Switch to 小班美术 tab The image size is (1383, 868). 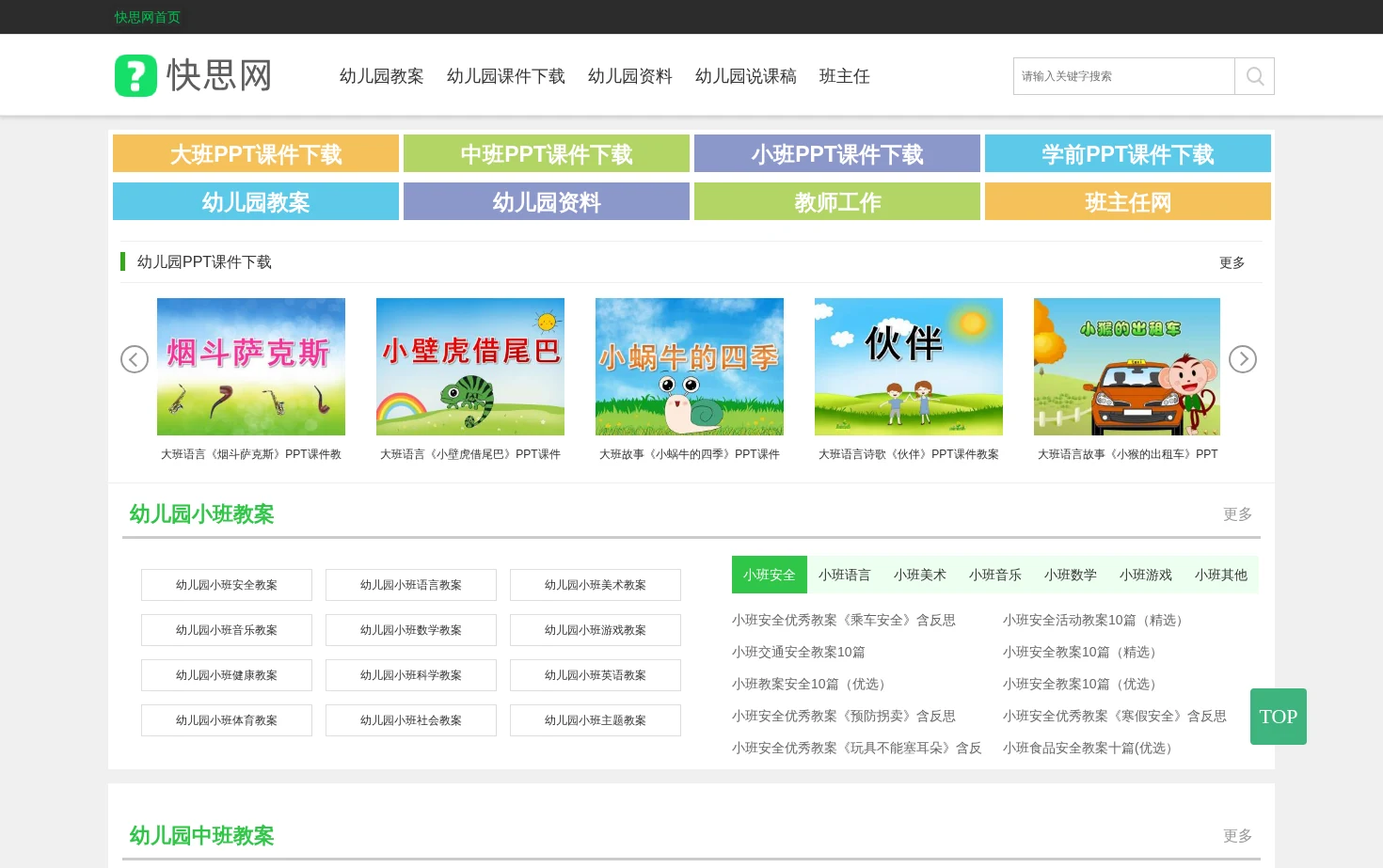pos(920,575)
